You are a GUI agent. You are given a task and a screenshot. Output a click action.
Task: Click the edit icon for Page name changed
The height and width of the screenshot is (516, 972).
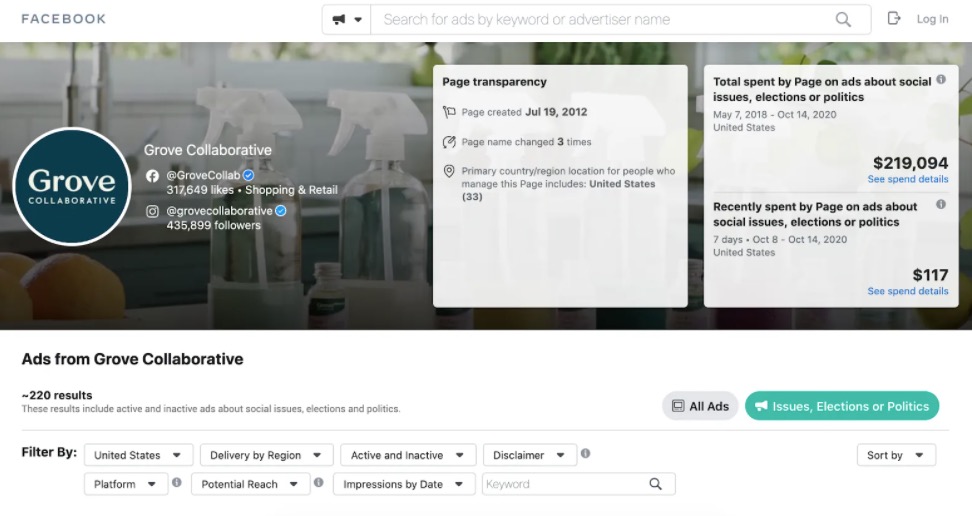449,142
